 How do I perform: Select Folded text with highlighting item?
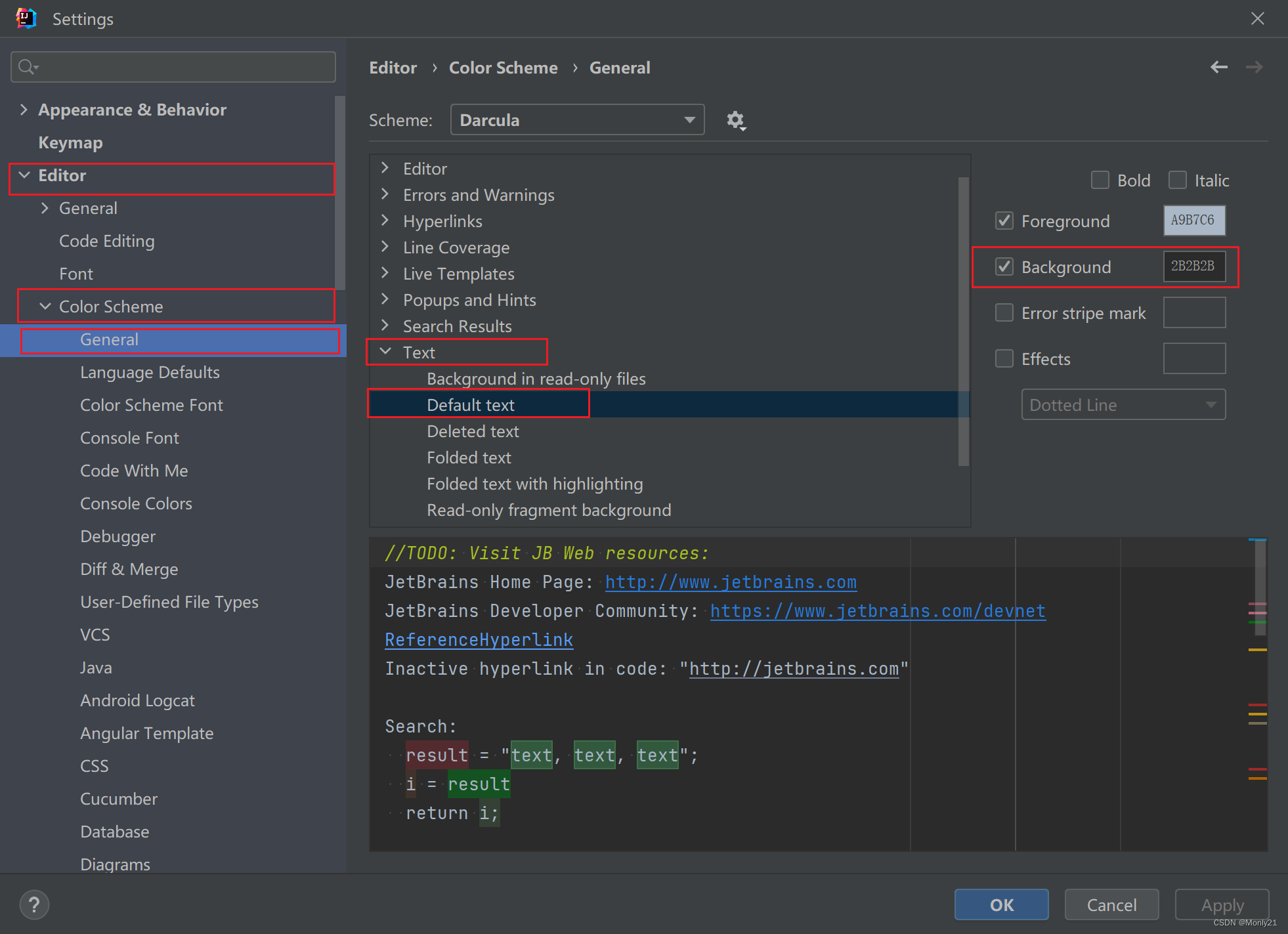(x=534, y=484)
